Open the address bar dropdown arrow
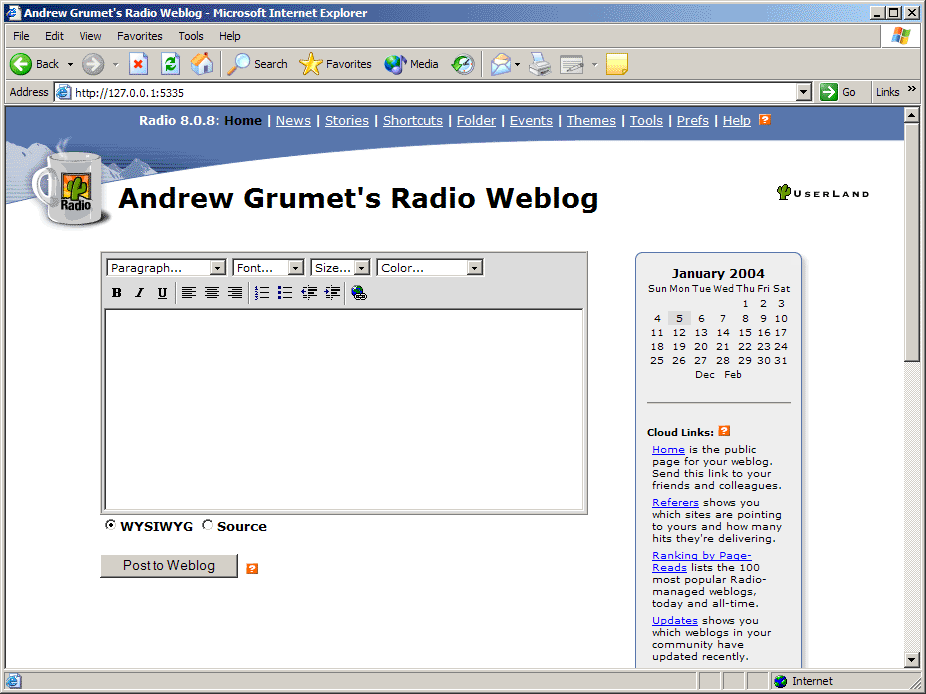 tap(803, 92)
